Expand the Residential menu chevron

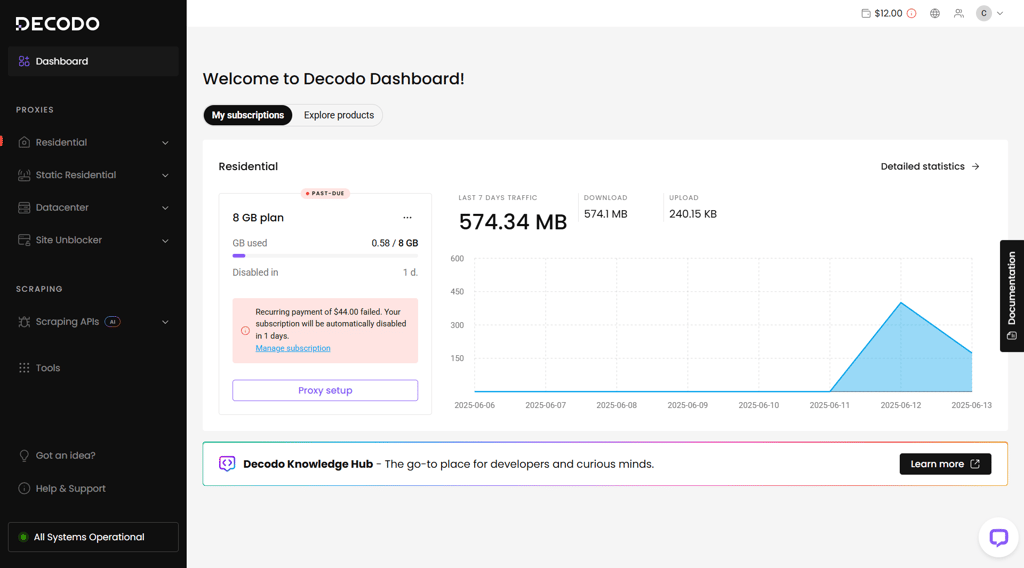click(165, 143)
